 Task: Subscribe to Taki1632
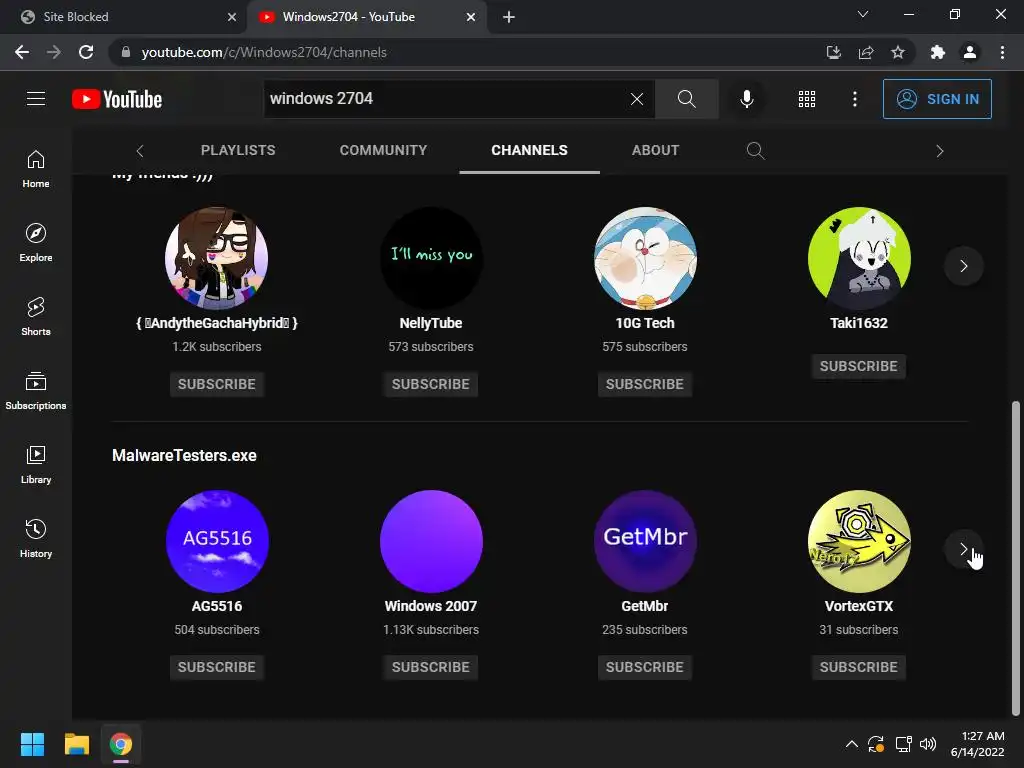click(859, 366)
